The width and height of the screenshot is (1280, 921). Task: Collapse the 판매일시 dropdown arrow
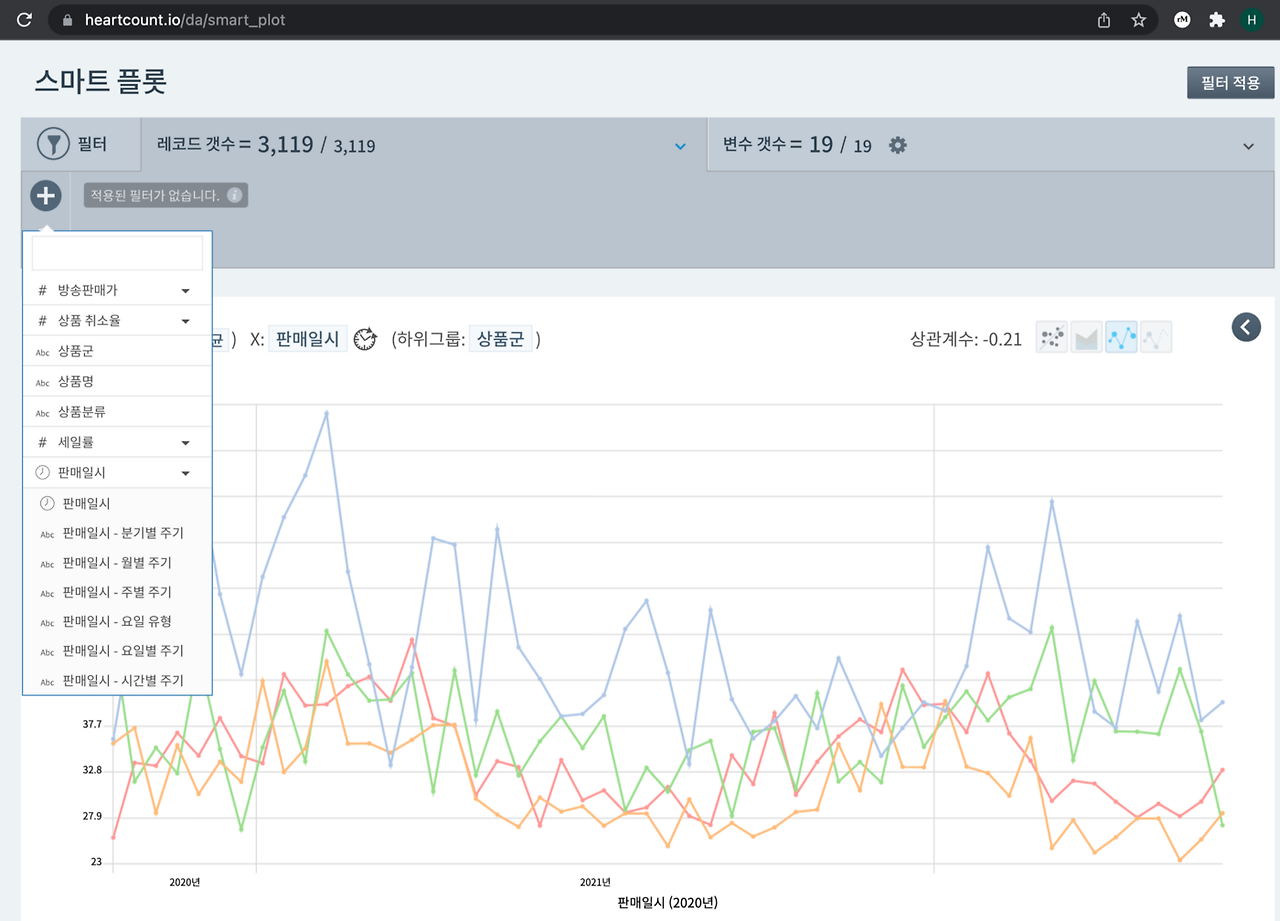tap(186, 473)
